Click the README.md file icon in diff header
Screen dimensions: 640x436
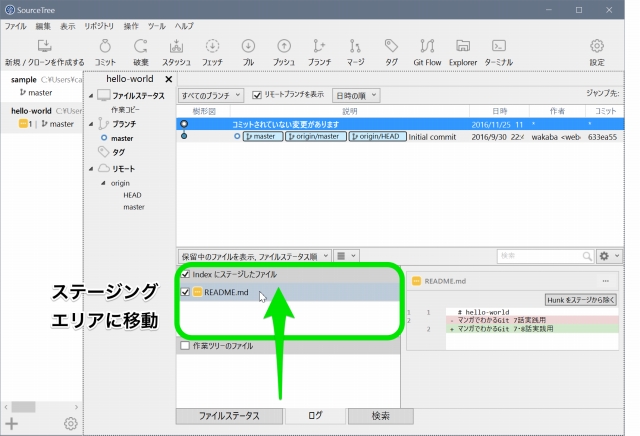click(416, 281)
